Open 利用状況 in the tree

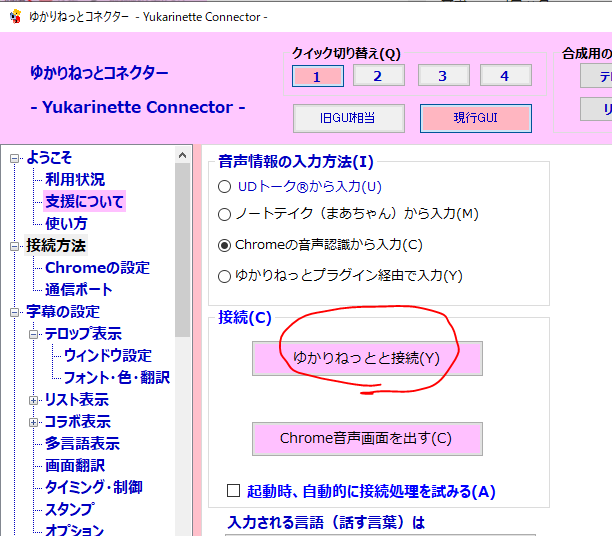coord(75,180)
